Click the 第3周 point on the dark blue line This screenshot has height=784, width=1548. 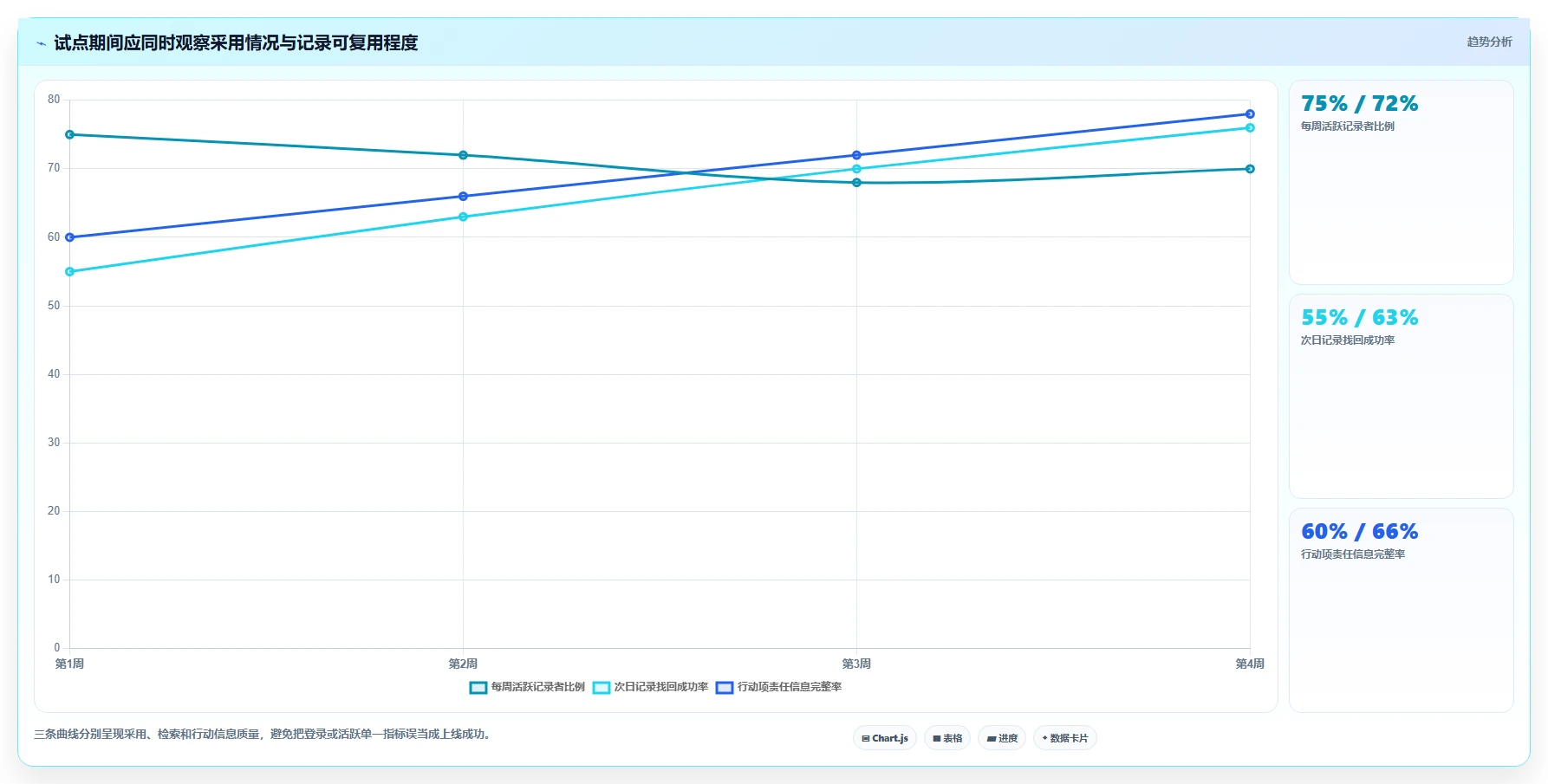point(856,155)
